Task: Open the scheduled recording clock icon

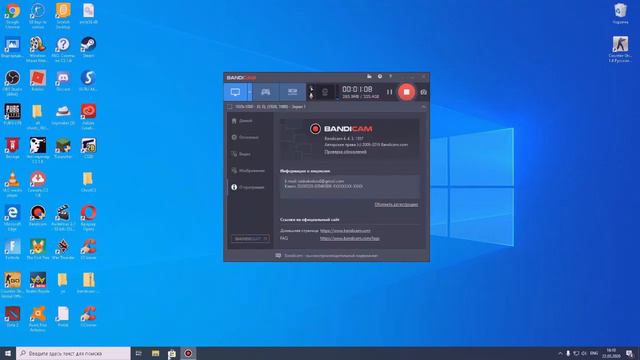Action: pyautogui.click(x=380, y=77)
